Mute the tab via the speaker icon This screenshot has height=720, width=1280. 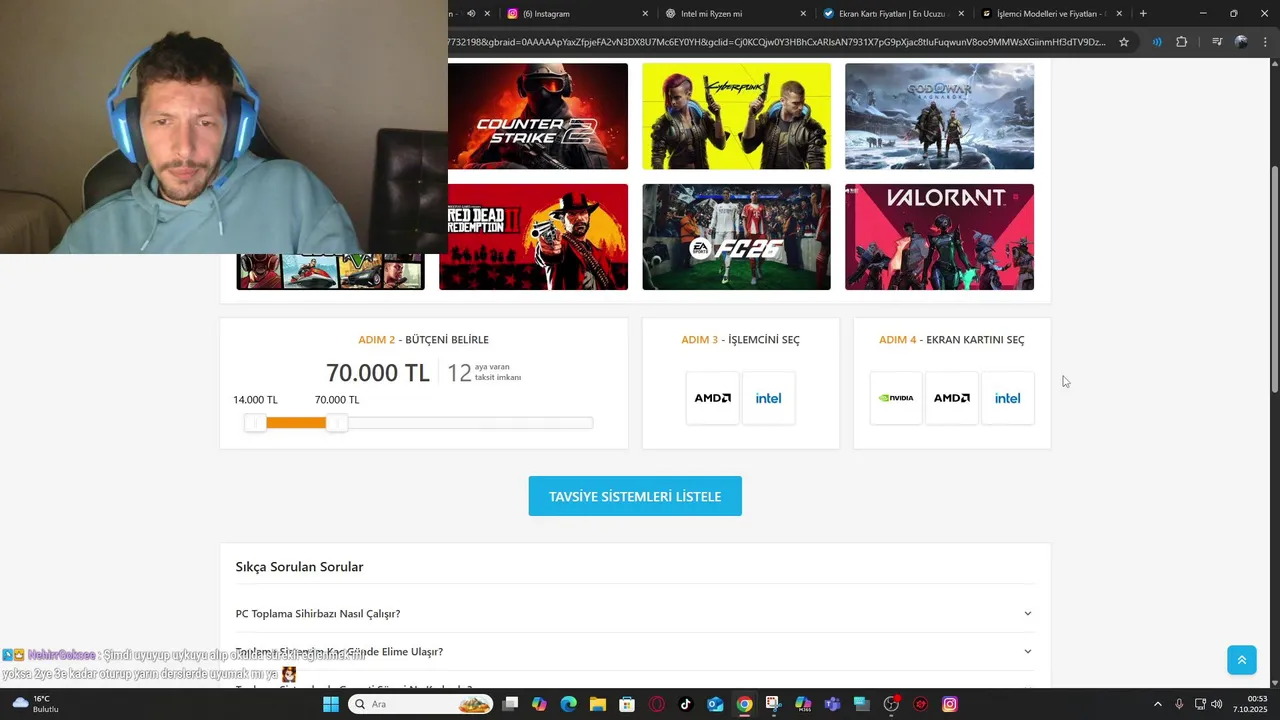click(471, 13)
